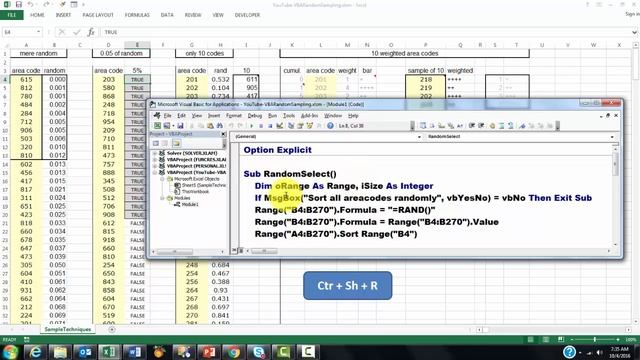Expand the VBAProject (FUNCRES.XLAM) node
The width and height of the screenshot is (640, 360).
155,160
